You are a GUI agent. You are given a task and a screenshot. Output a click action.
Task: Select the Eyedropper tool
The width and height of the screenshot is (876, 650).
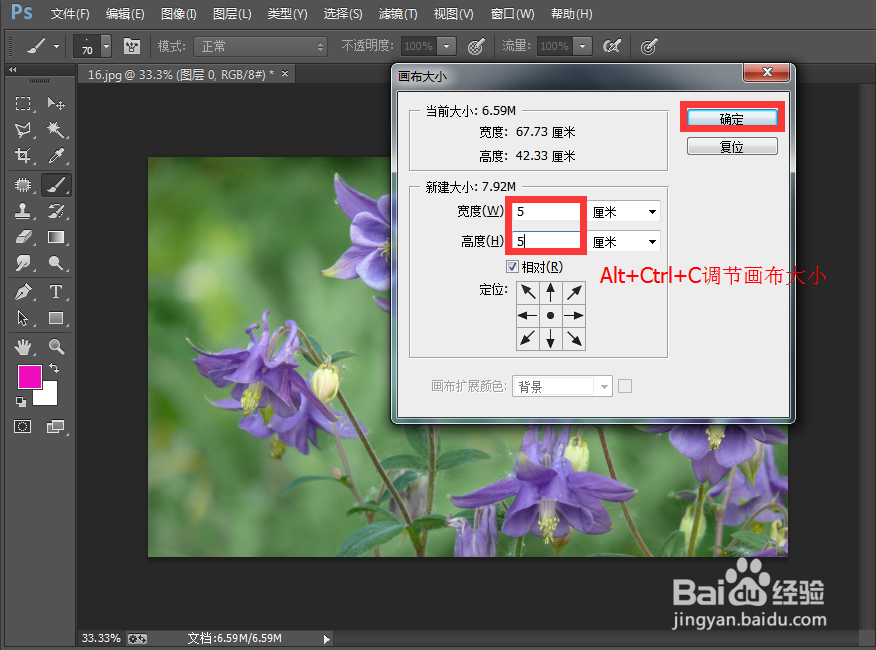[56, 155]
